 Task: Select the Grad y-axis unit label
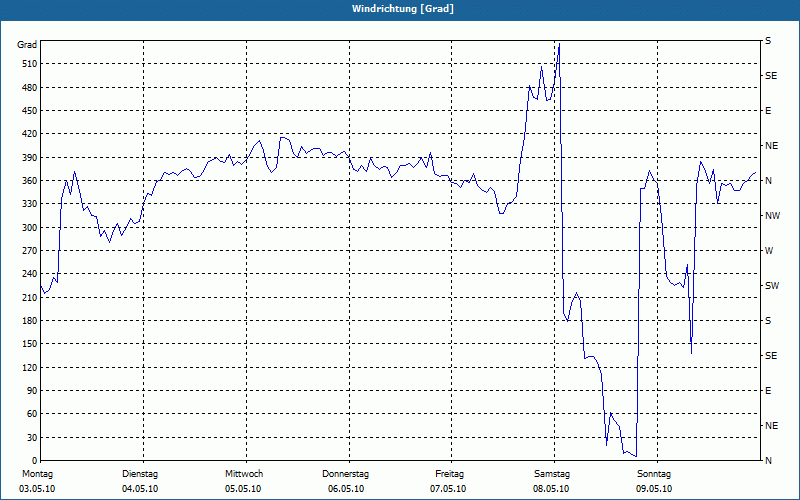[x=27, y=45]
